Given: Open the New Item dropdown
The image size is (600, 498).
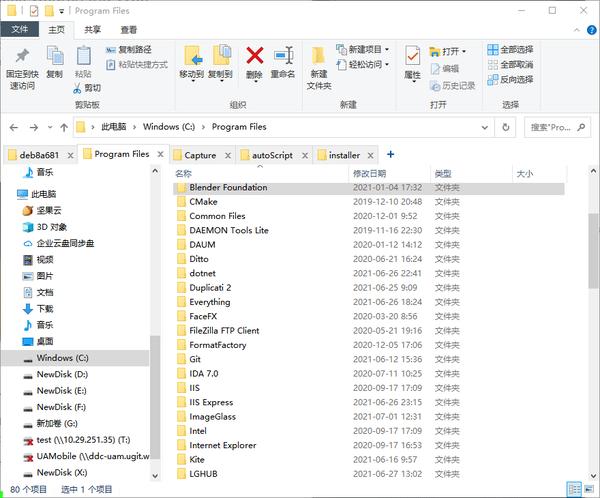Looking at the screenshot, I should (362, 49).
